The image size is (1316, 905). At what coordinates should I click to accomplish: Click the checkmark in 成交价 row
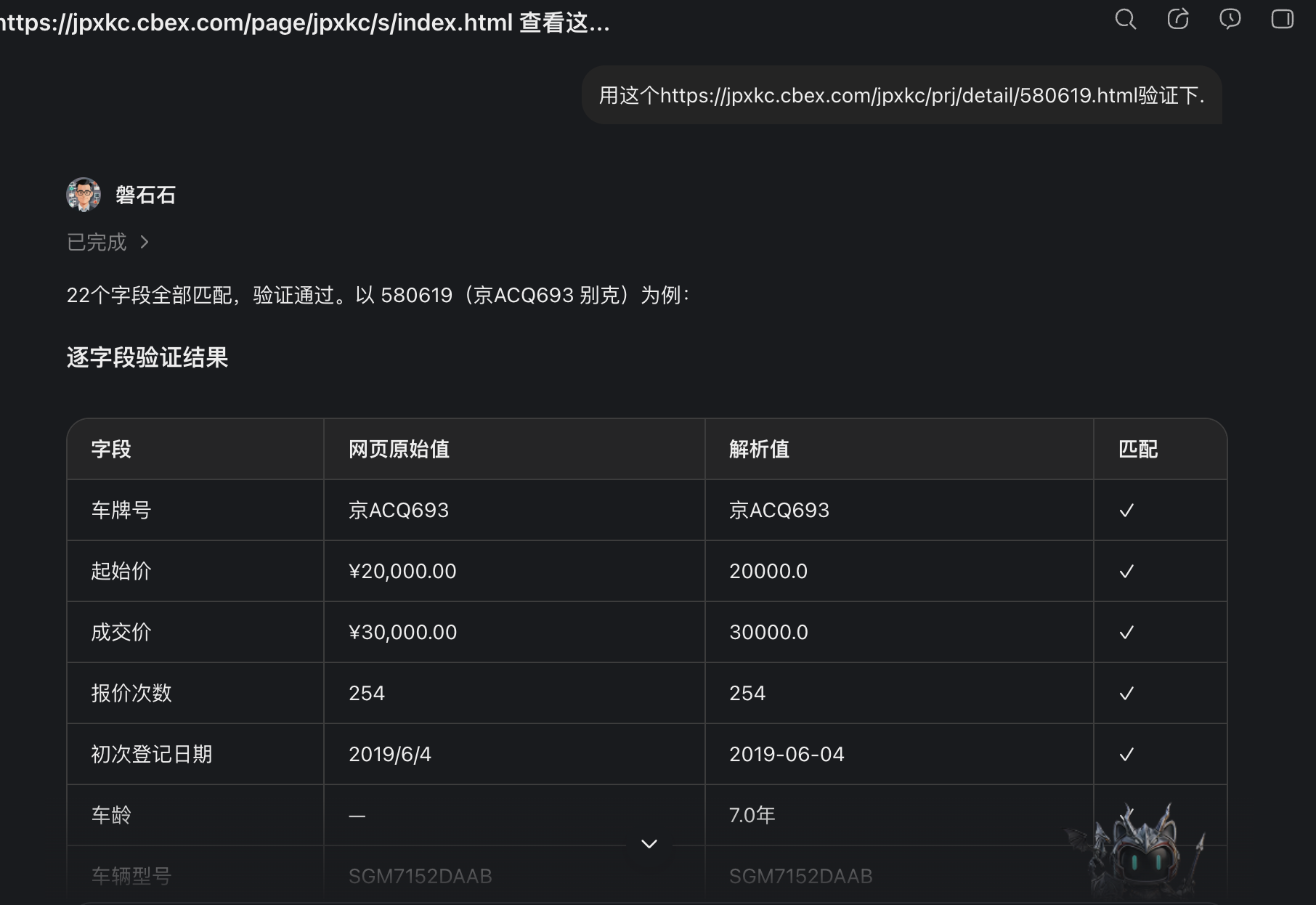(x=1126, y=633)
